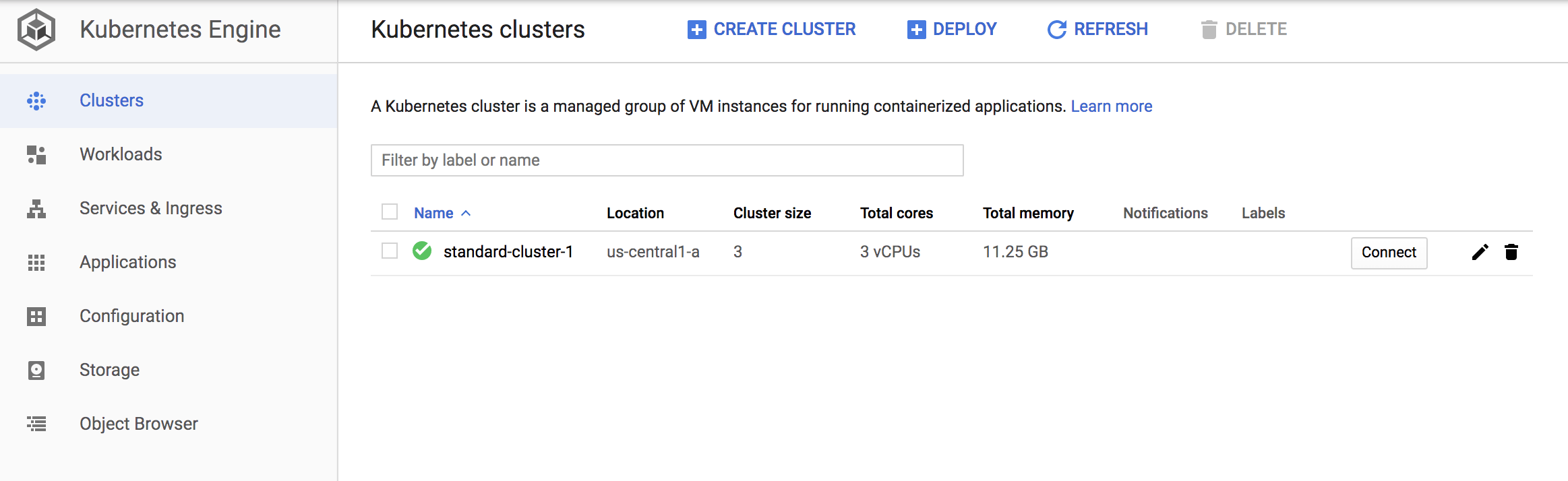Screen dimensions: 1568x481
Task: Delete standard-cluster-1 using the row trash icon
Action: coord(1511,252)
